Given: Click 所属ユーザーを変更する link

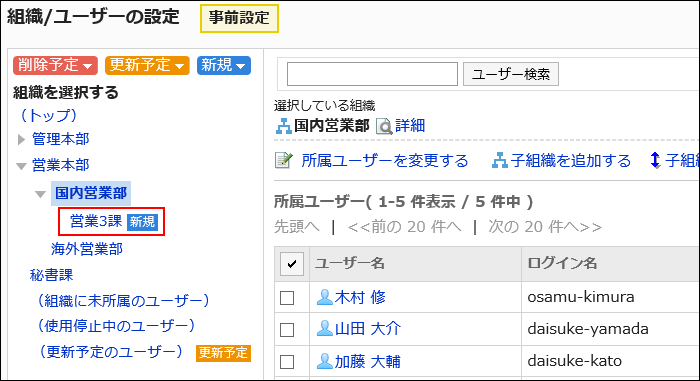Looking at the screenshot, I should (x=385, y=161).
